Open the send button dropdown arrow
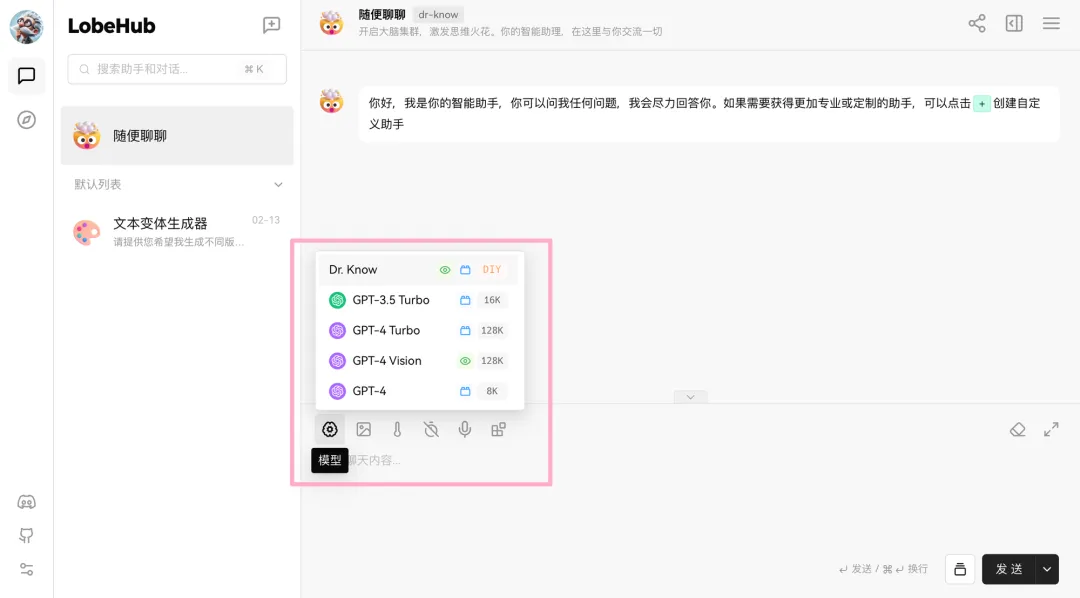Screen dimensions: 1080x598 pos(1047,569)
